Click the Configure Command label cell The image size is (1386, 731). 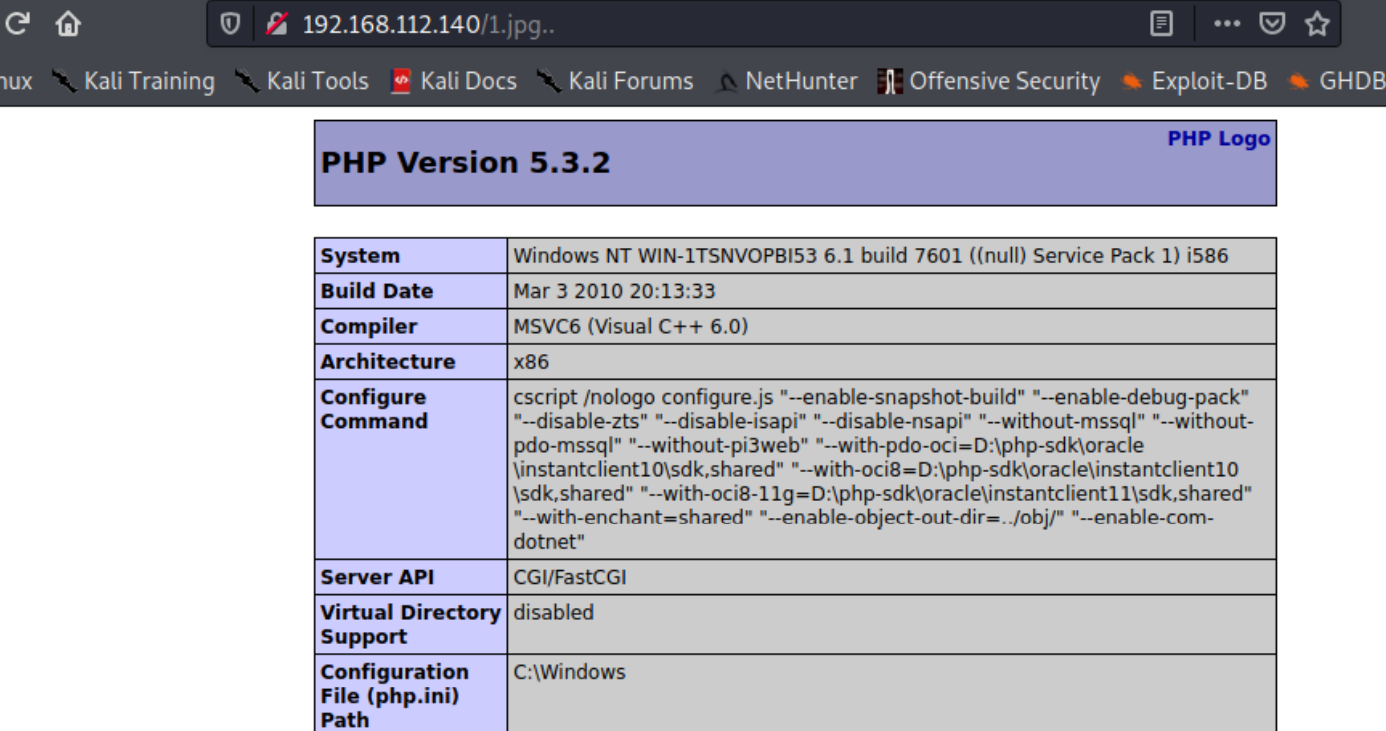[411, 469]
